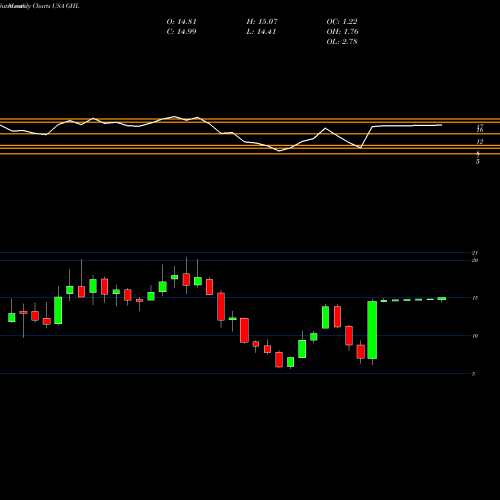The image size is (500, 500).
Task: Select the 'OH: 1.76' reading
Action: pyautogui.click(x=343, y=32)
